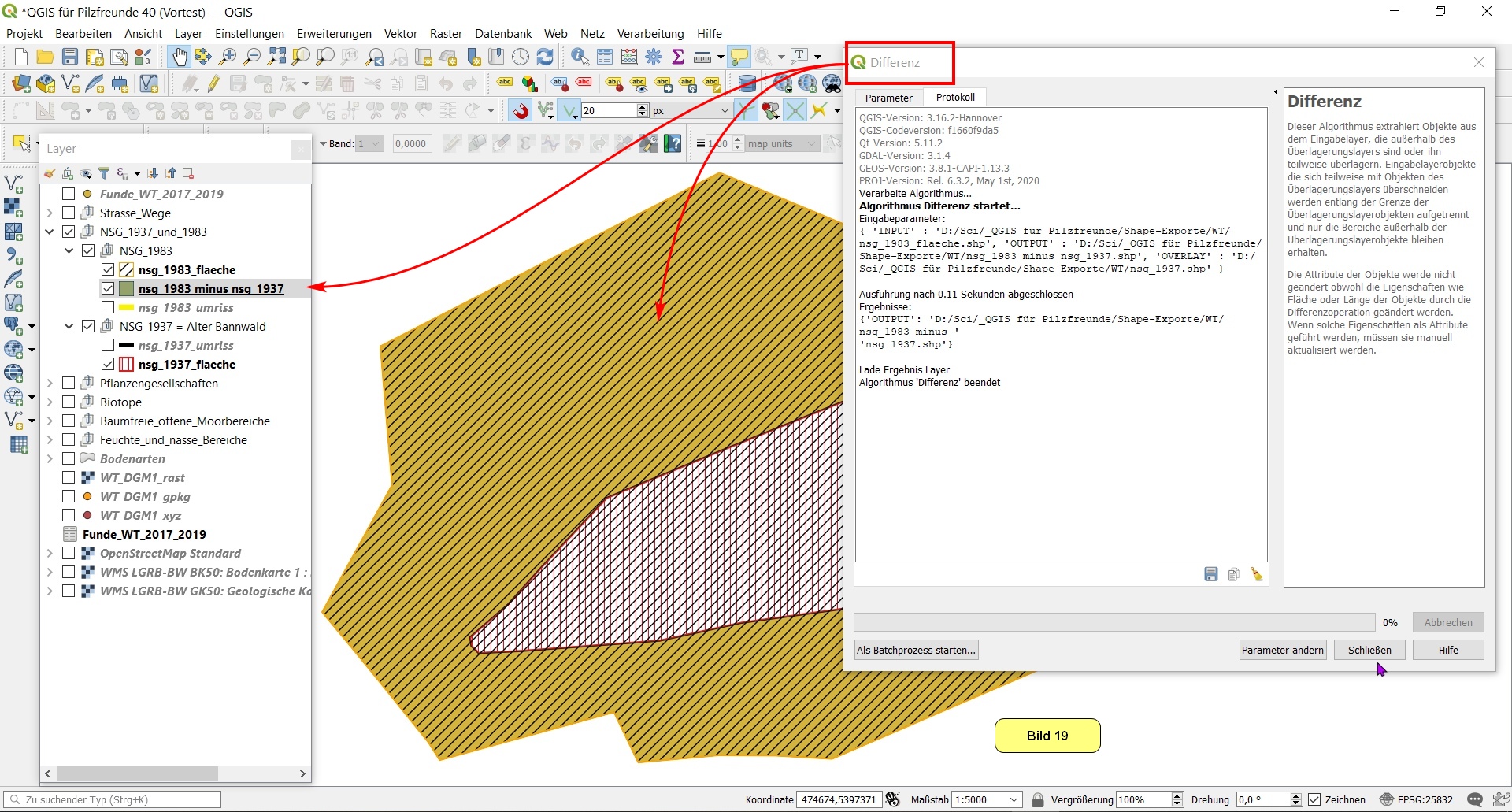Image resolution: width=1512 pixels, height=812 pixels.
Task: Open the attribute table icon
Action: 605,57
